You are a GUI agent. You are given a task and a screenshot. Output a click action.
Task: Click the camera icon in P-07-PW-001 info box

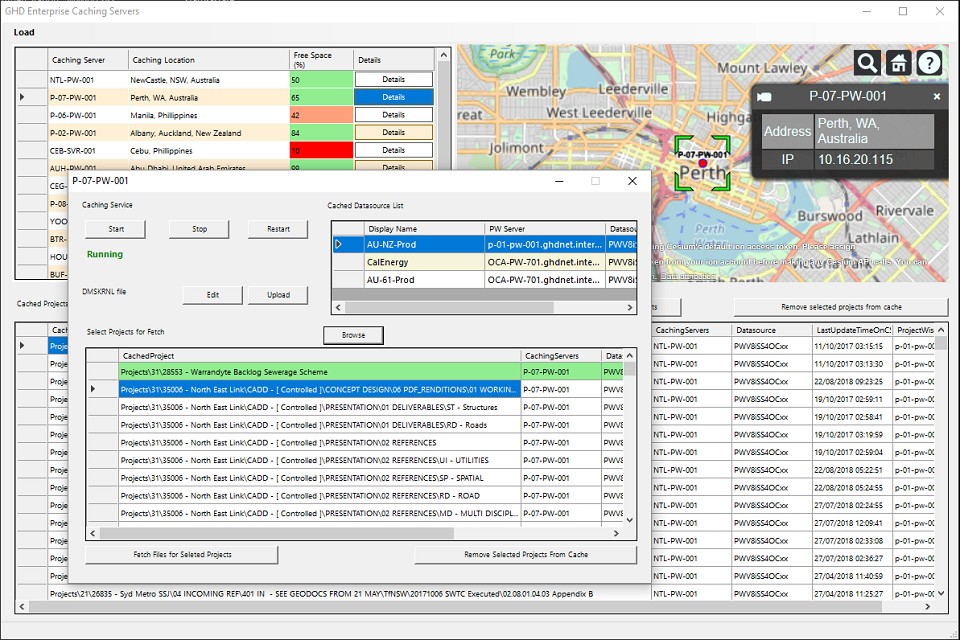click(765, 97)
